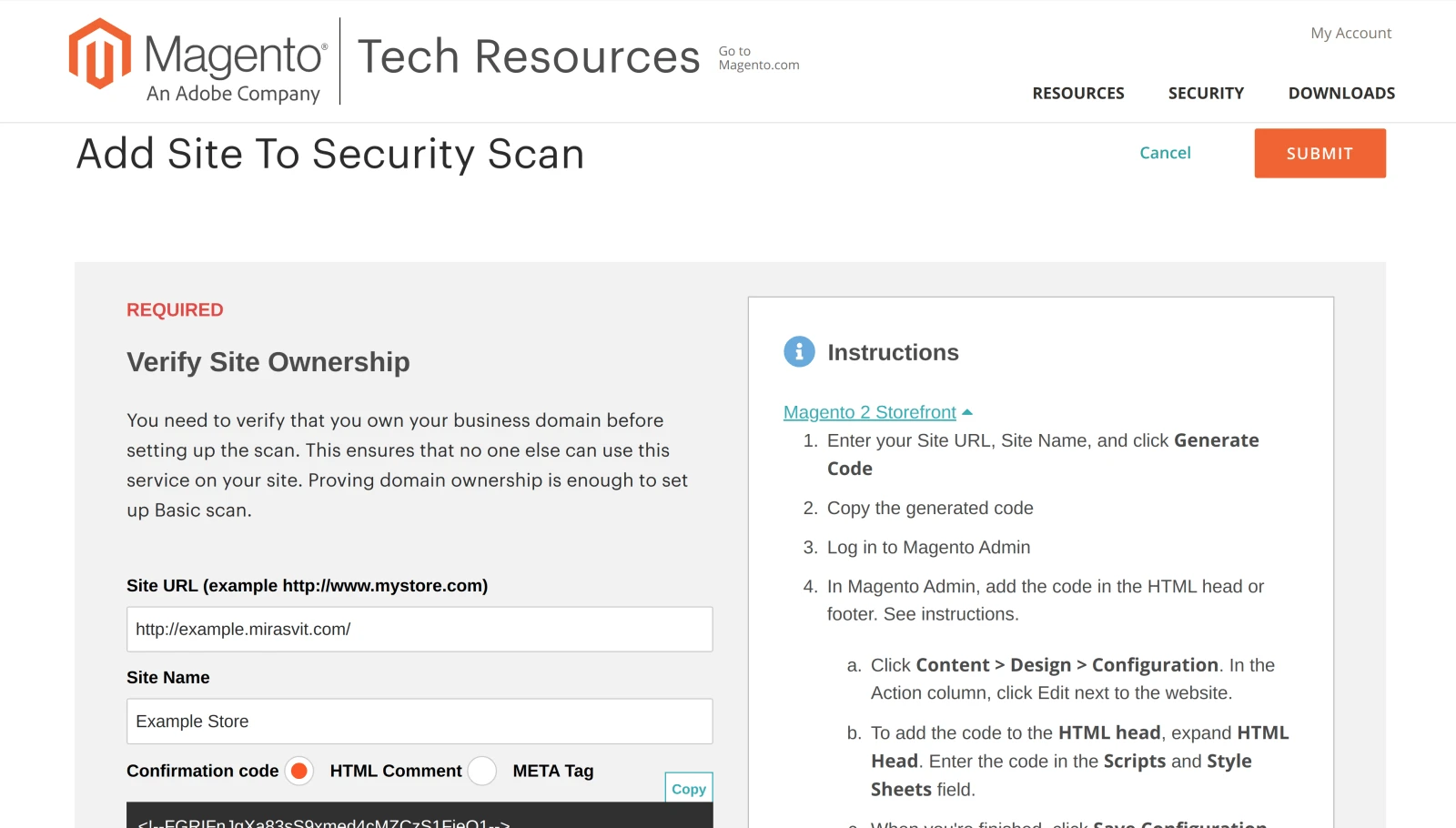The width and height of the screenshot is (1456, 828).
Task: Follow the Go to Magento.com link
Action: pyautogui.click(x=758, y=58)
